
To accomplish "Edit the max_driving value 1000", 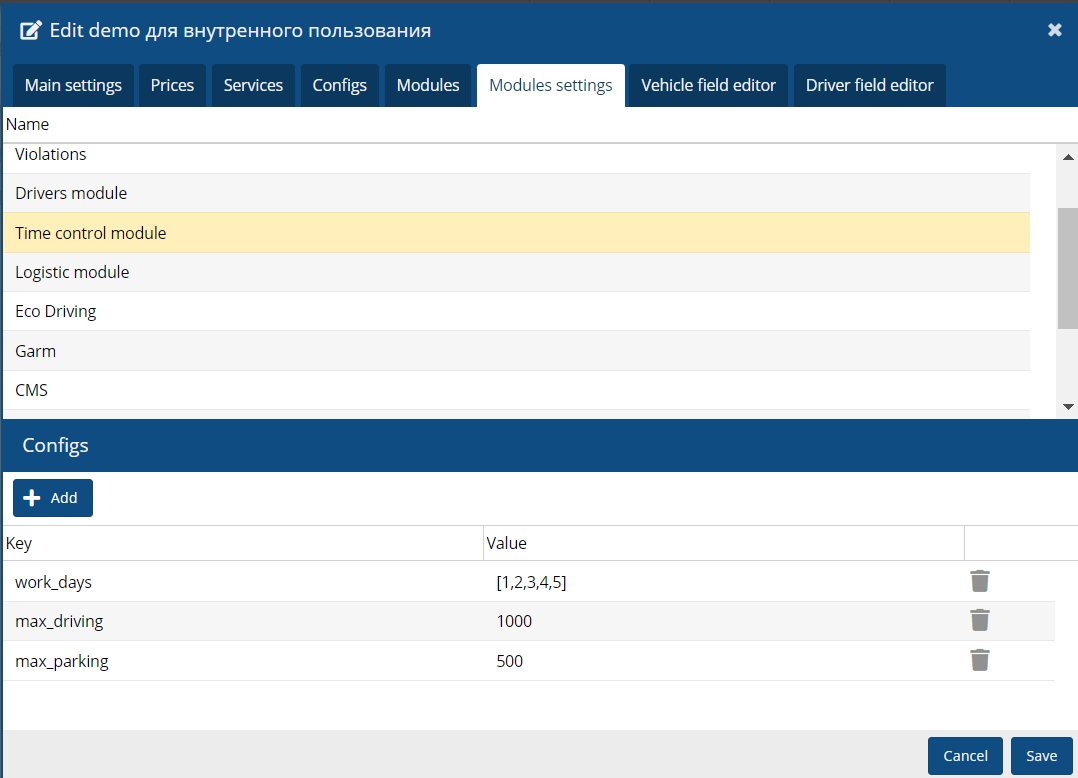I will coord(514,621).
